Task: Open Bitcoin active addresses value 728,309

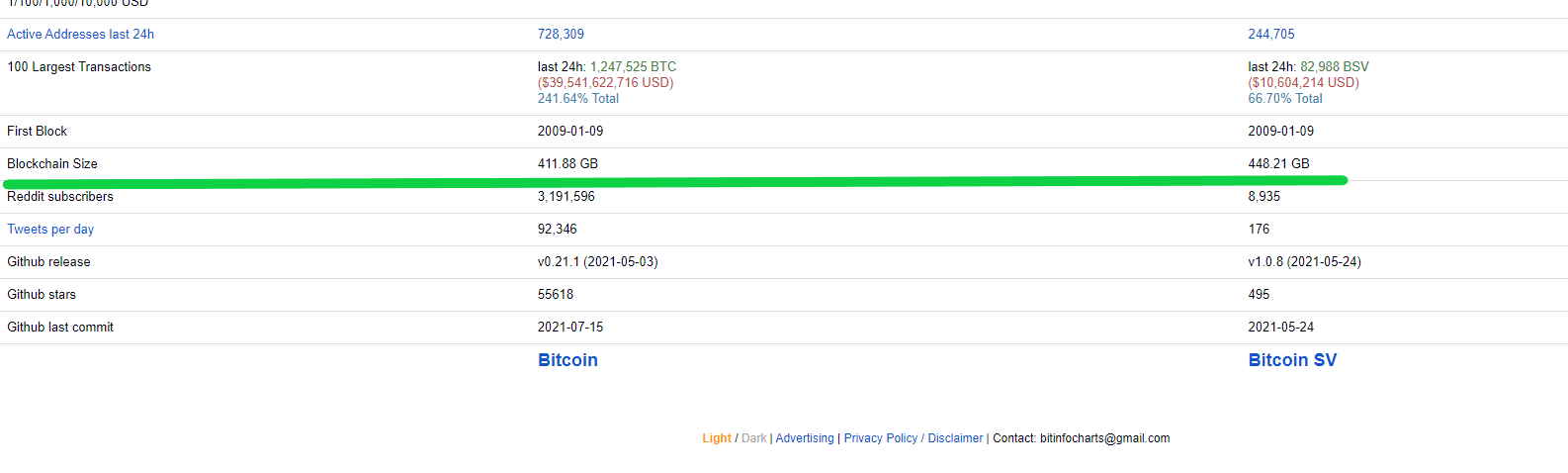Action: pyautogui.click(x=561, y=34)
